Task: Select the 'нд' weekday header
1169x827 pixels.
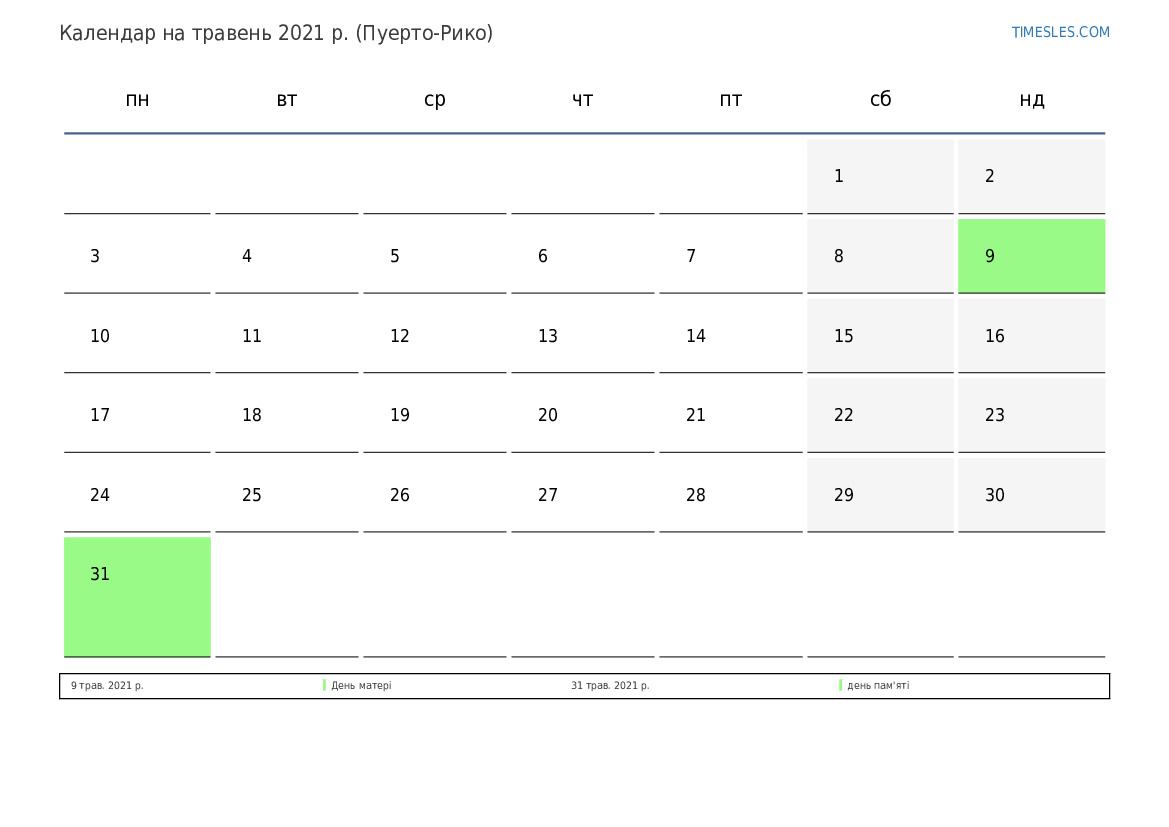Action: click(1031, 99)
